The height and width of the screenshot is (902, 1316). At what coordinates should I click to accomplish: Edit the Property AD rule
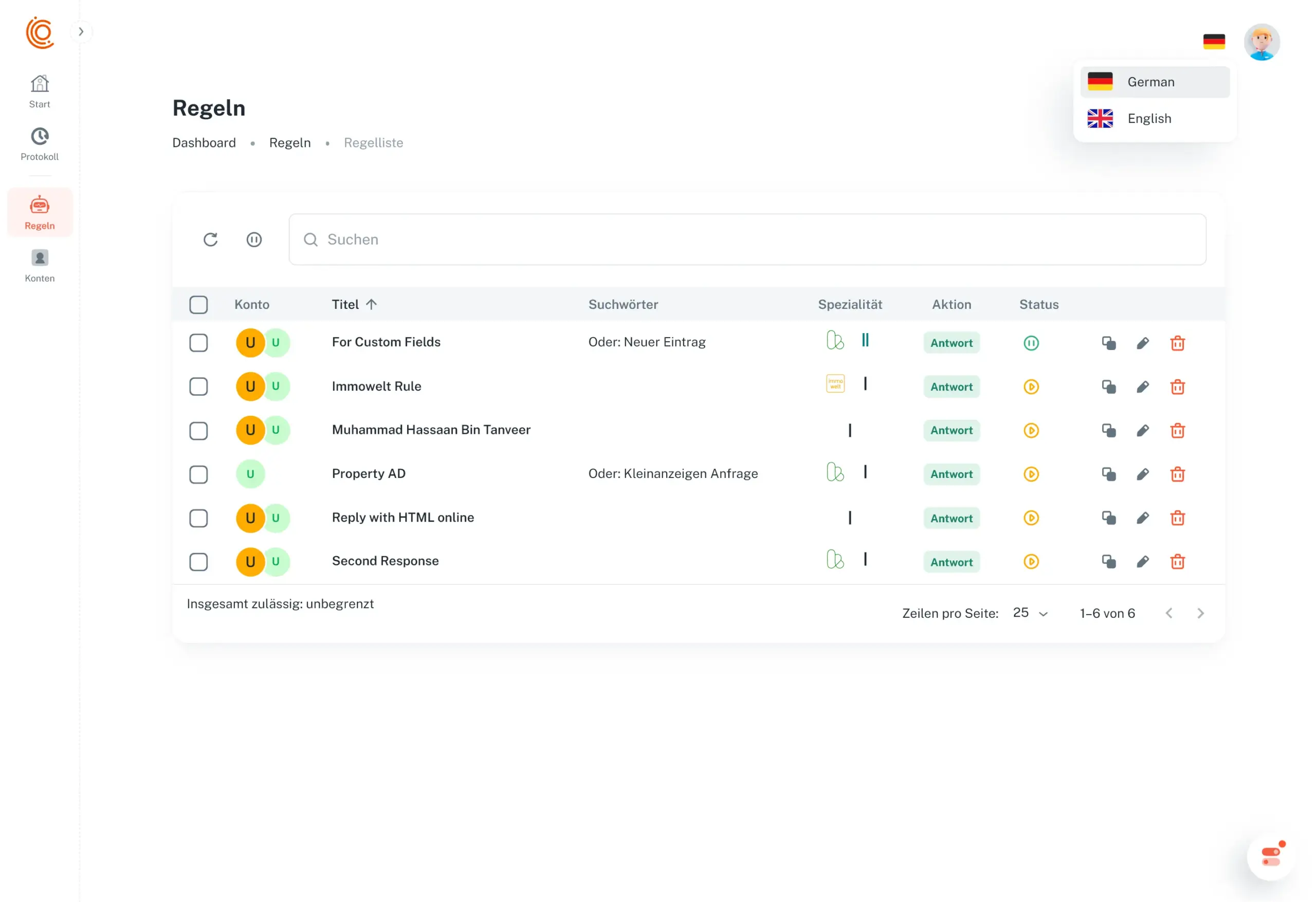click(x=1143, y=474)
